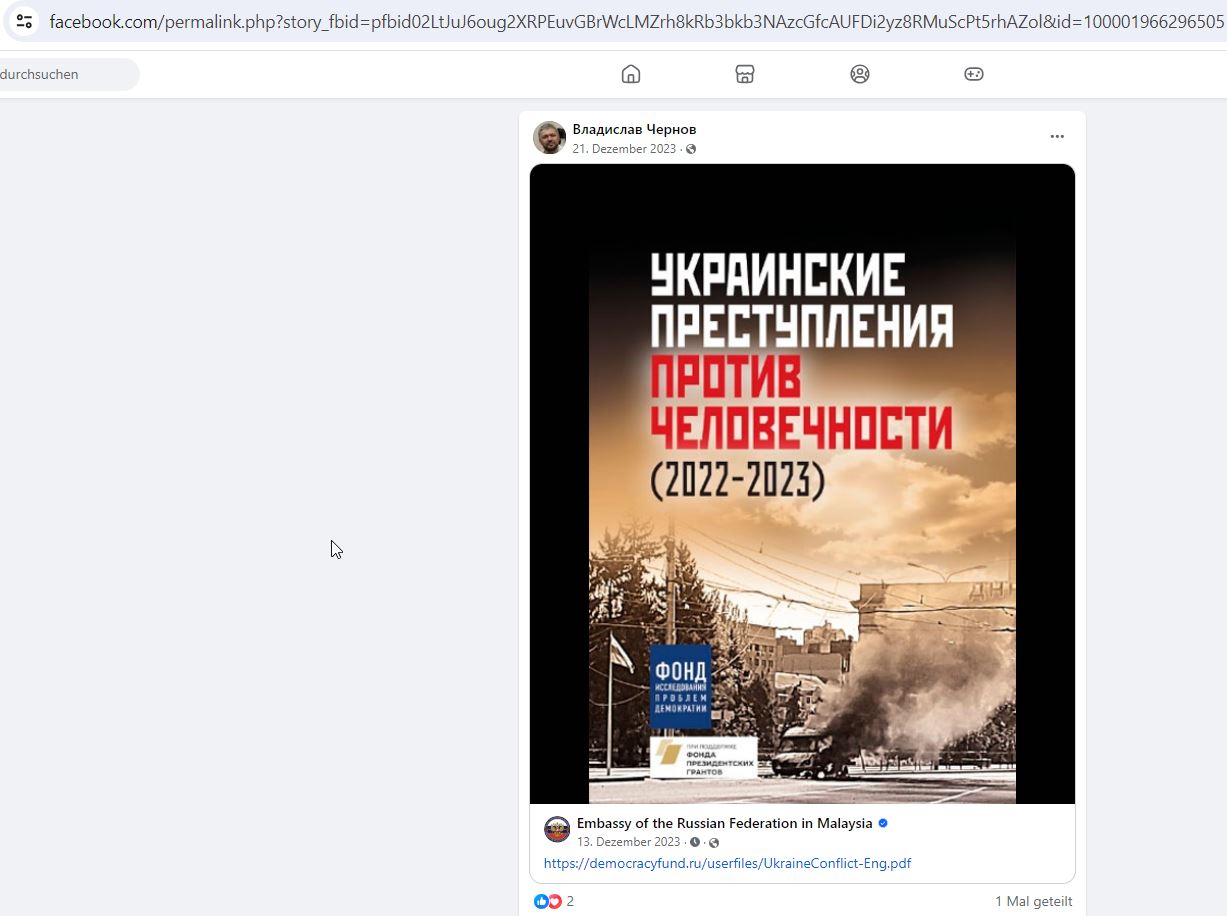Open the site information icon in the address bar

tap(24, 21)
